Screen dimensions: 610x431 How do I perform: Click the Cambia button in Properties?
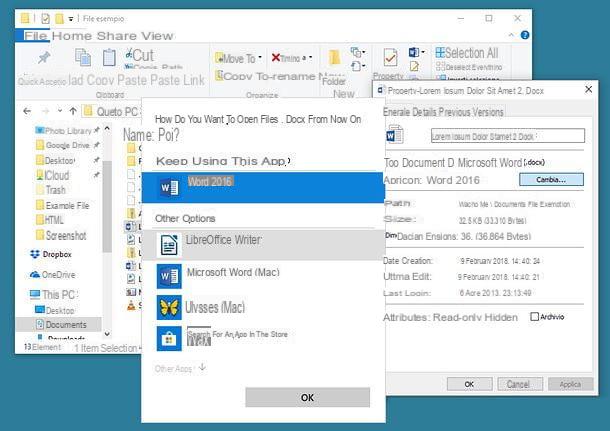(x=551, y=179)
